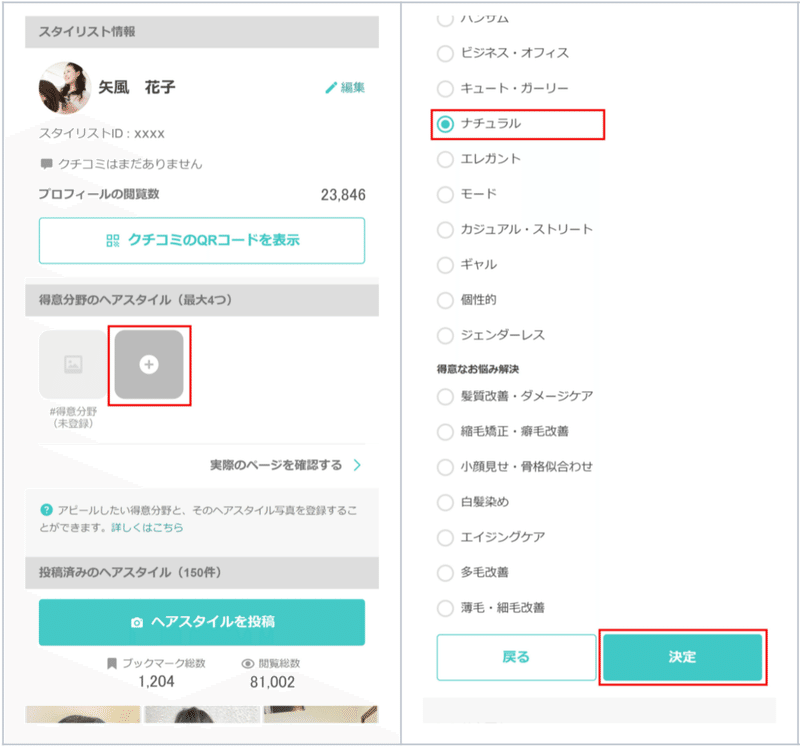Image resolution: width=800 pixels, height=747 pixels.
Task: Confirm with the 決定 button
Action: coord(683,657)
